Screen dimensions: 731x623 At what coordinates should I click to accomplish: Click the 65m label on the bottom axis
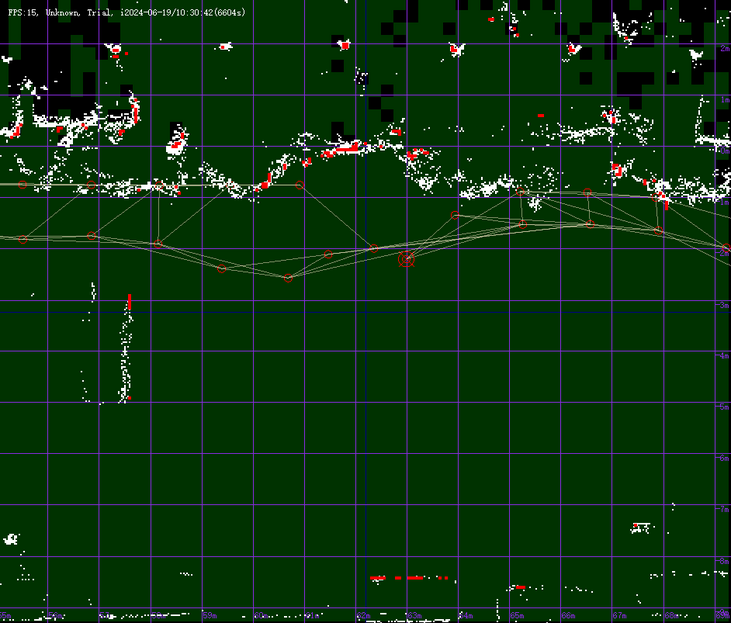point(516,615)
